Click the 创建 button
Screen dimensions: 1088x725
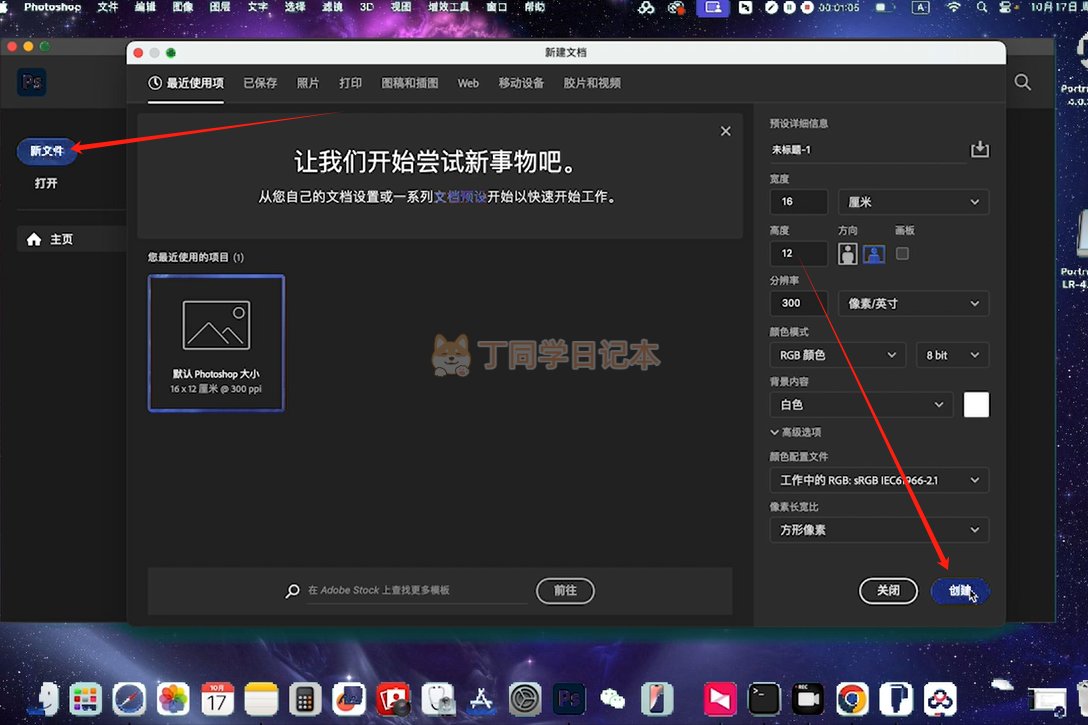click(x=960, y=591)
